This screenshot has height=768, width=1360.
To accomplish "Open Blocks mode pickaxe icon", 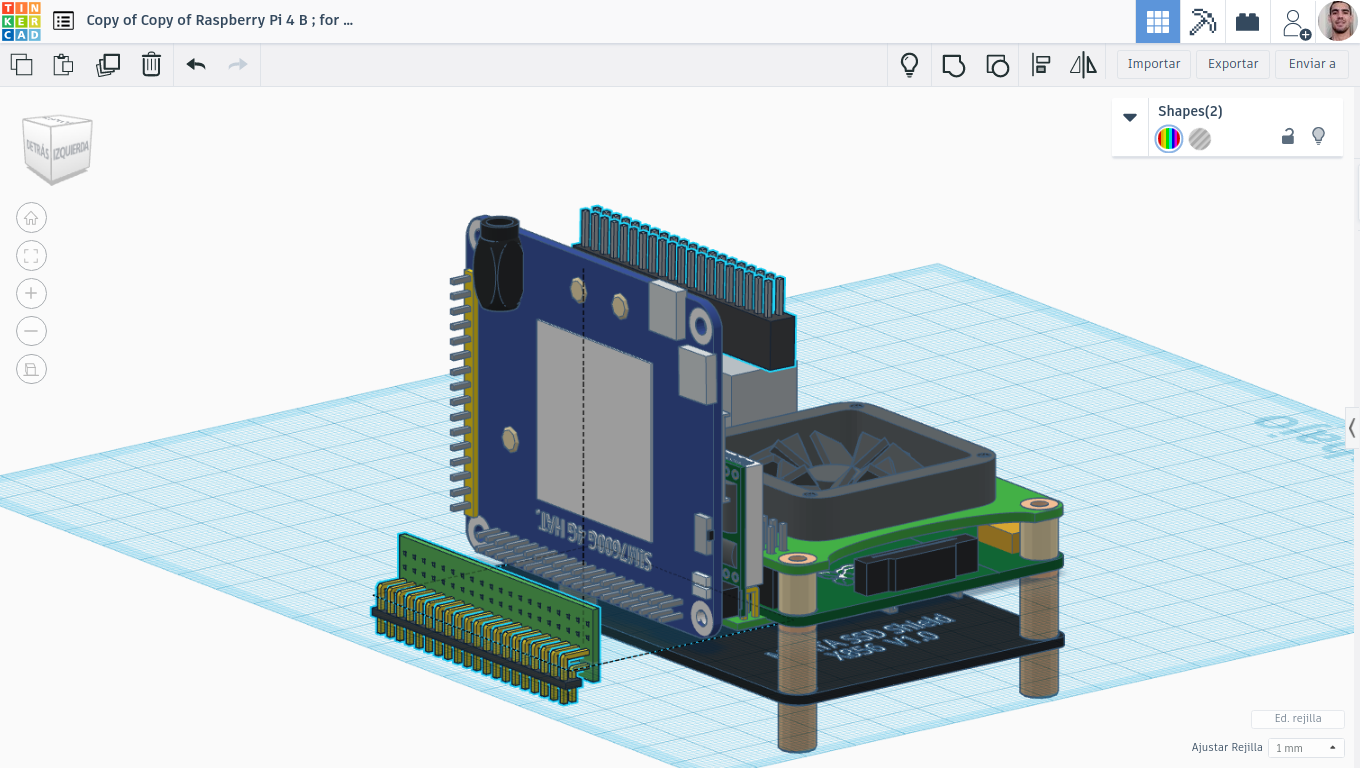I will pyautogui.click(x=1202, y=21).
